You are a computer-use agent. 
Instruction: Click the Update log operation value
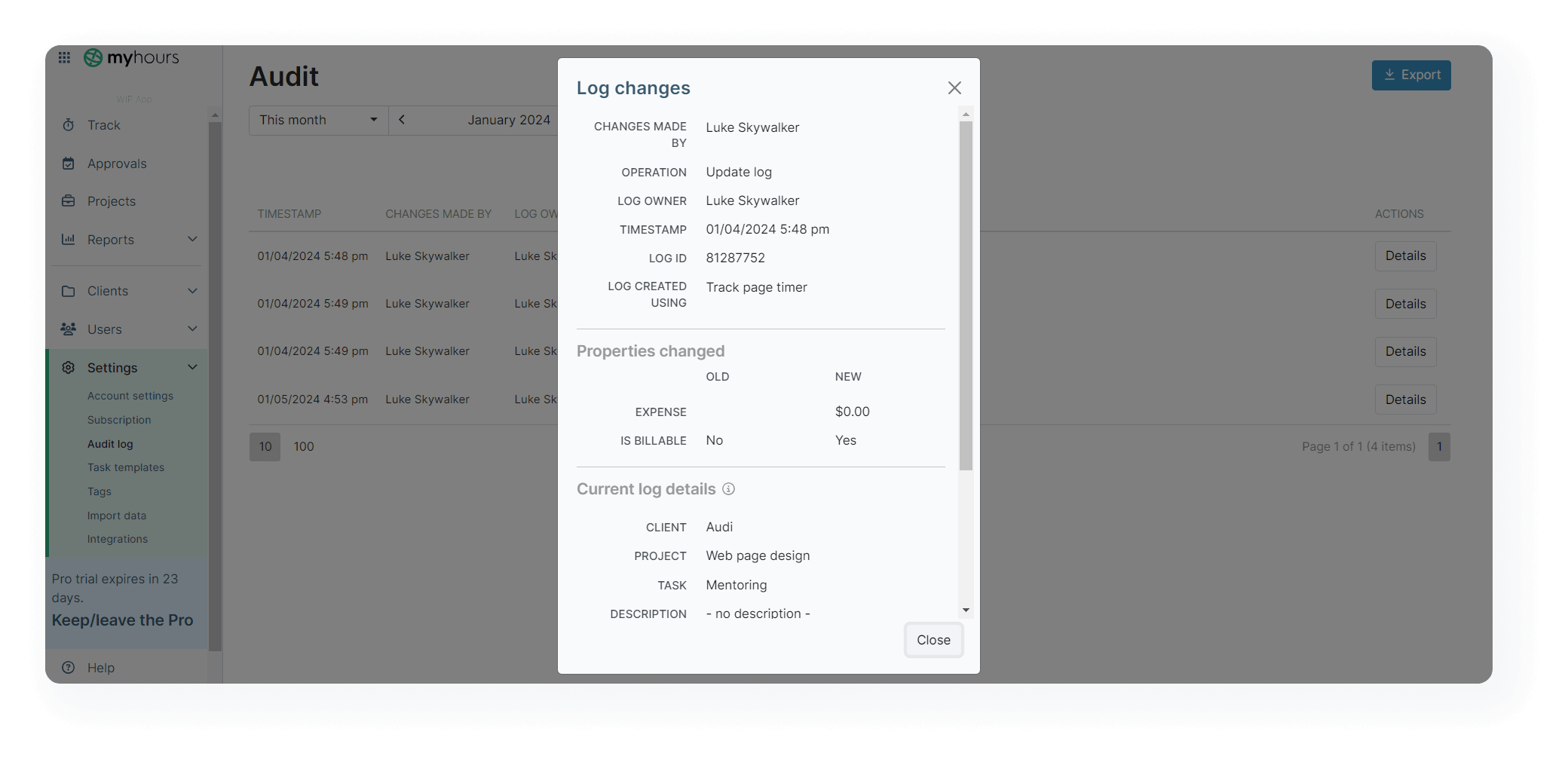pyautogui.click(x=739, y=172)
